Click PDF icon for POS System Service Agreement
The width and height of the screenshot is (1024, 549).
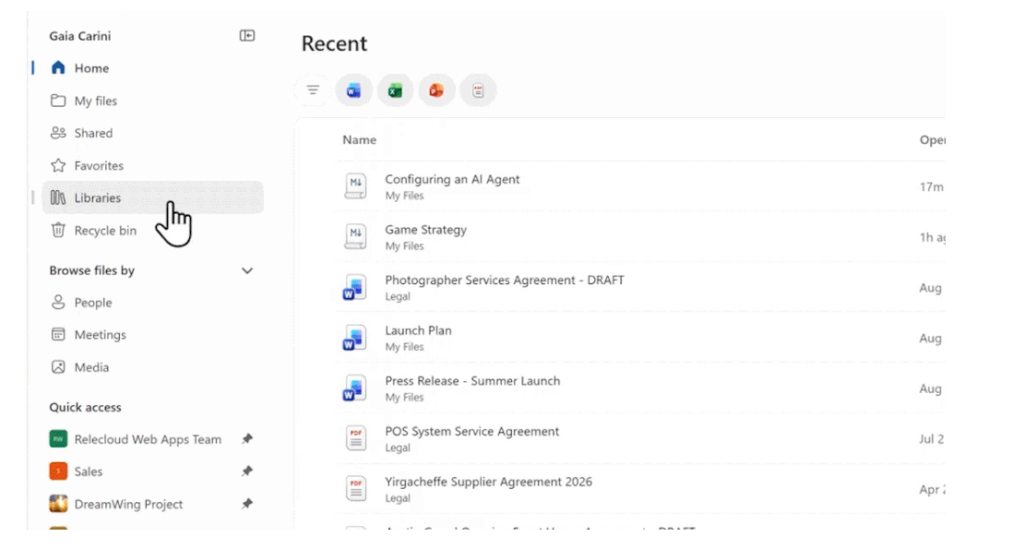click(356, 439)
